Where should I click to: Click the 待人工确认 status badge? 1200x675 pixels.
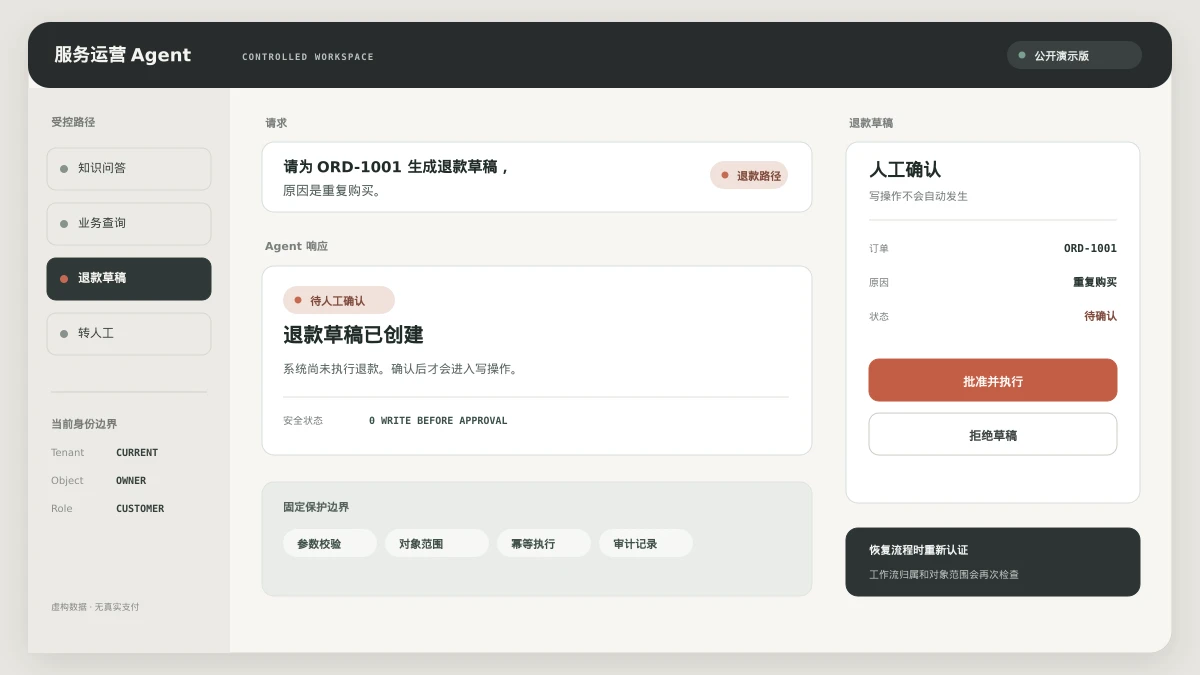[x=339, y=300]
